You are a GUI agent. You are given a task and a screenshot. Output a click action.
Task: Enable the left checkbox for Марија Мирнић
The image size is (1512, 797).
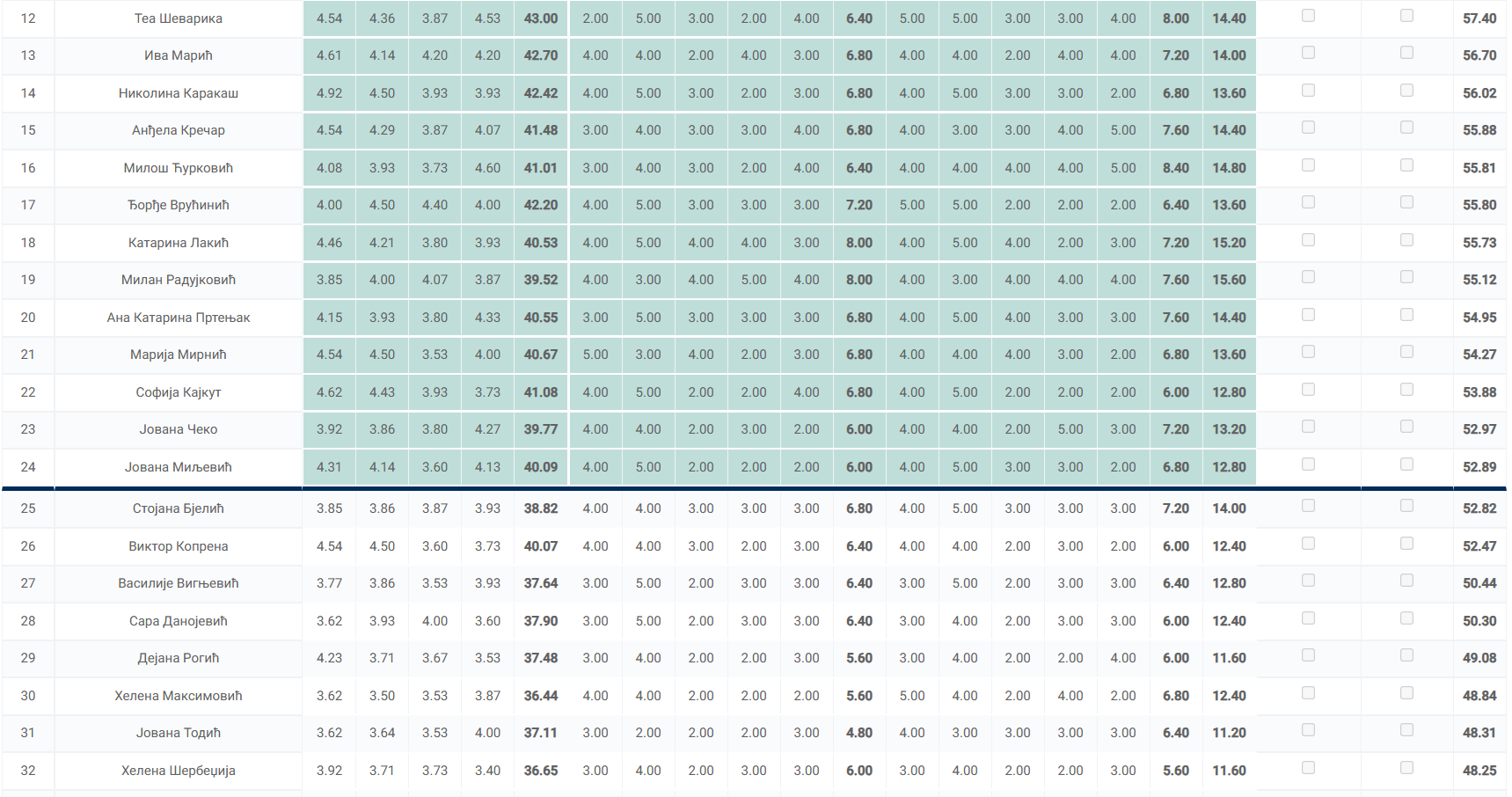[x=1308, y=352]
